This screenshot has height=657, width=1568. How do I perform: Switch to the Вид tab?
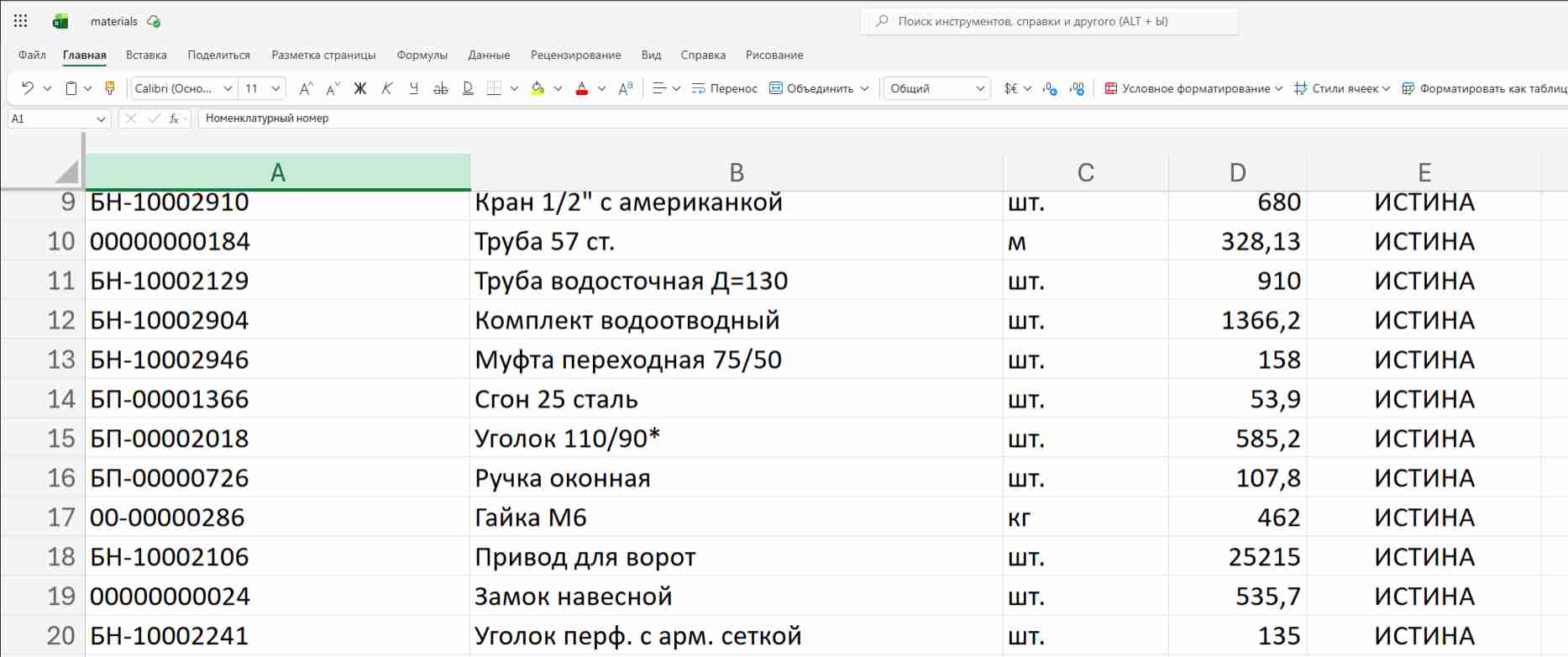(652, 55)
